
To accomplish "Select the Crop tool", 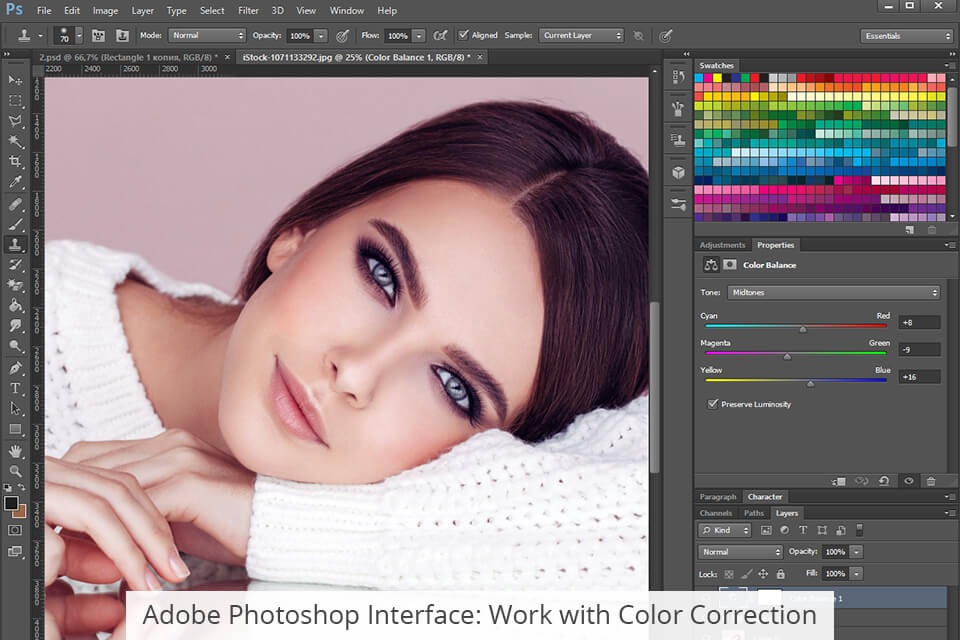I will pos(15,162).
